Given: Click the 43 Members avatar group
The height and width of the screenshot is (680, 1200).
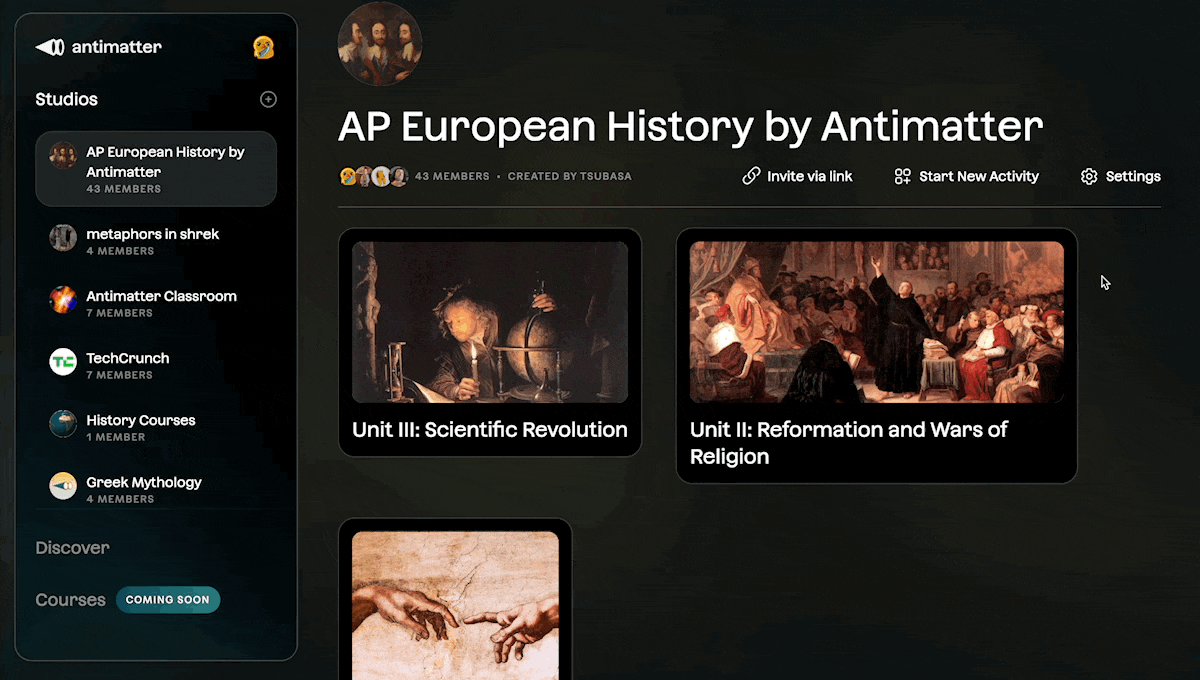Looking at the screenshot, I should (x=374, y=176).
